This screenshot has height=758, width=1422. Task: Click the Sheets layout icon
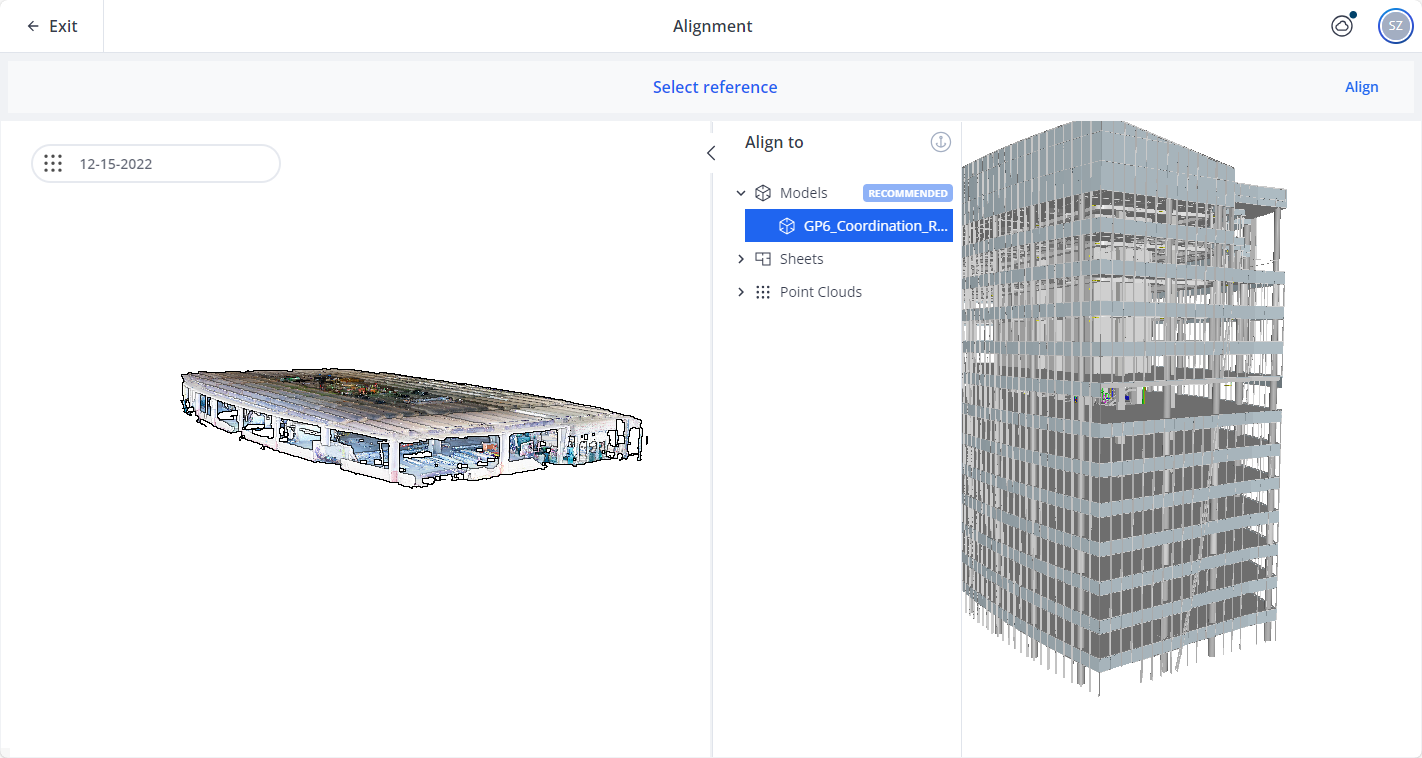tap(763, 259)
